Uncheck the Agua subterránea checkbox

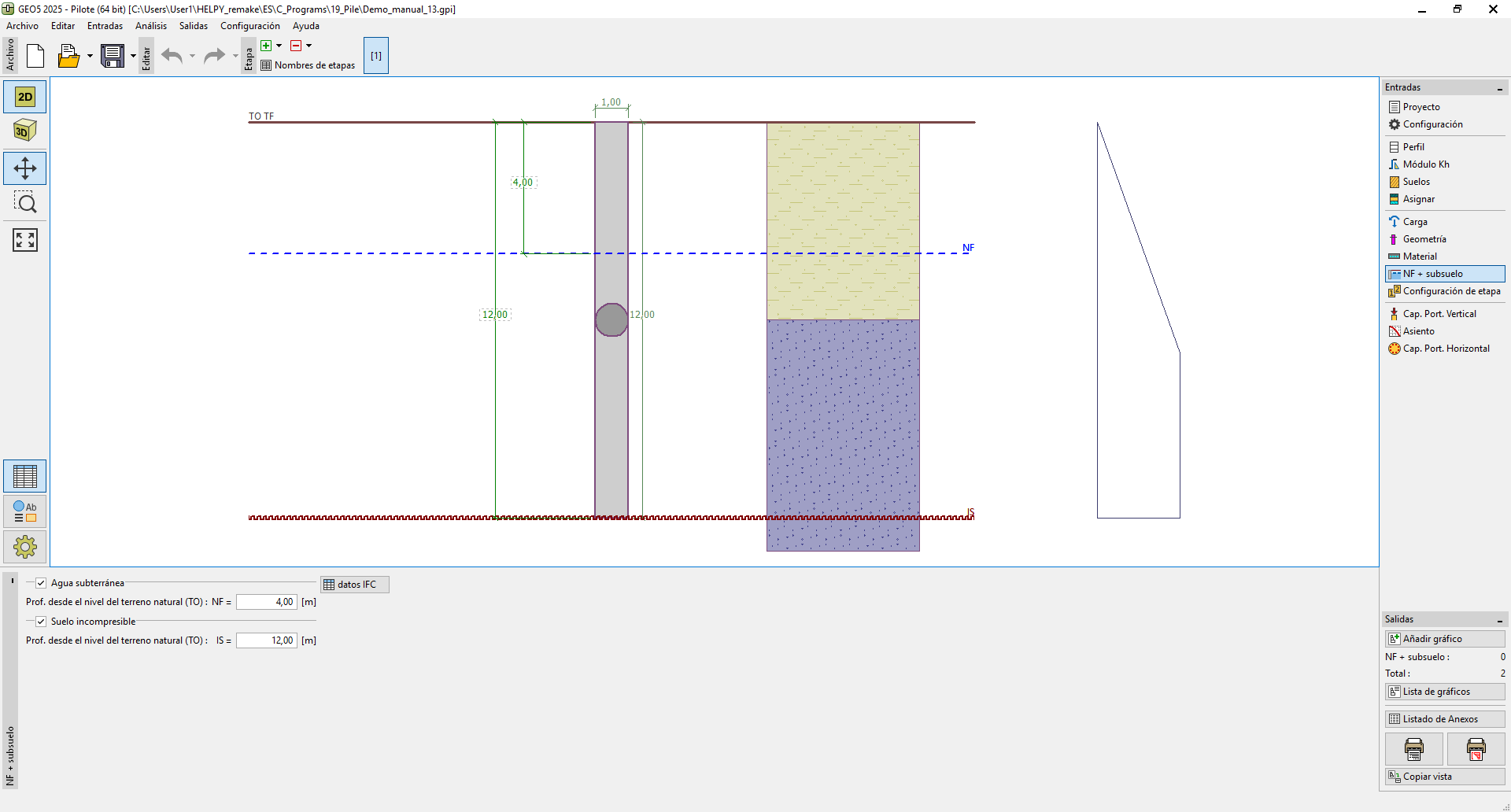(x=41, y=583)
